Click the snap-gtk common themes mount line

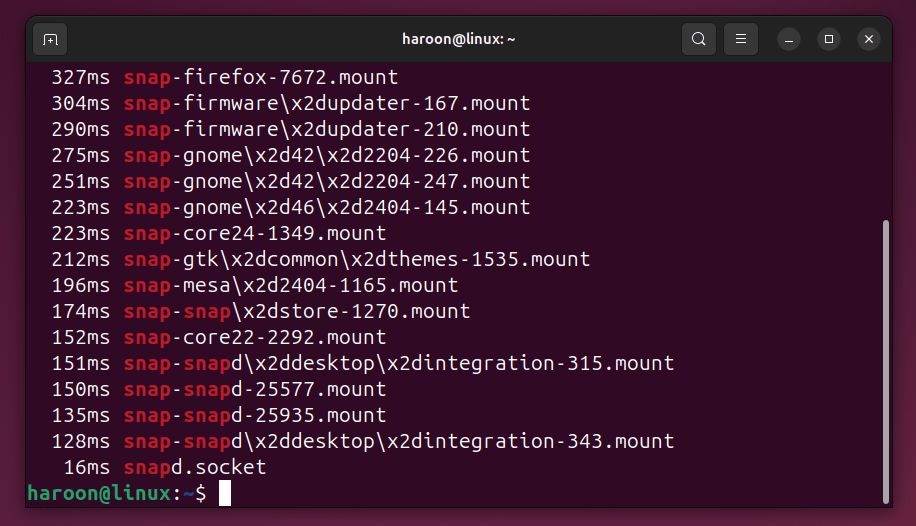pos(357,259)
